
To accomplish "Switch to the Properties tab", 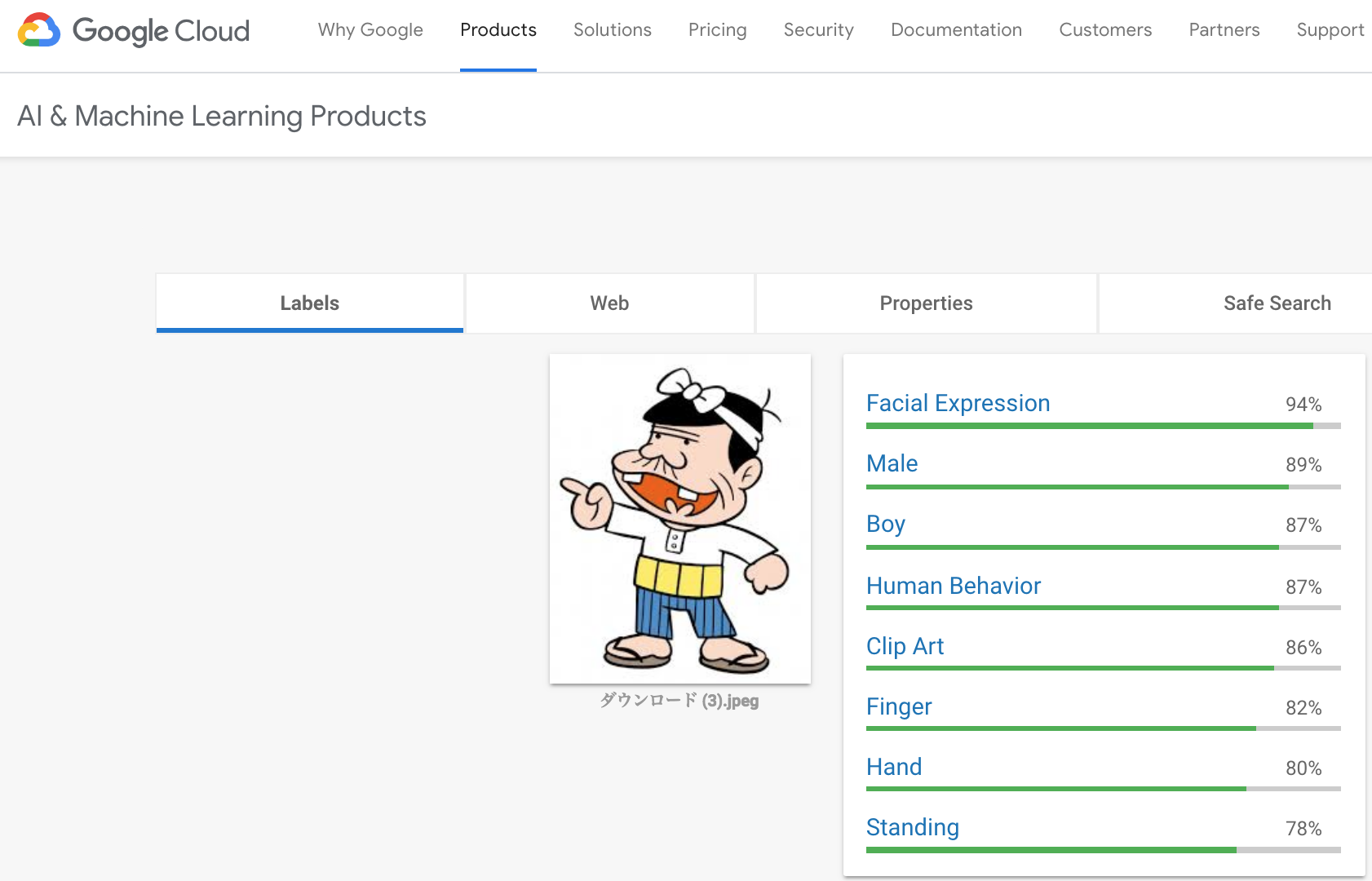I will (927, 303).
